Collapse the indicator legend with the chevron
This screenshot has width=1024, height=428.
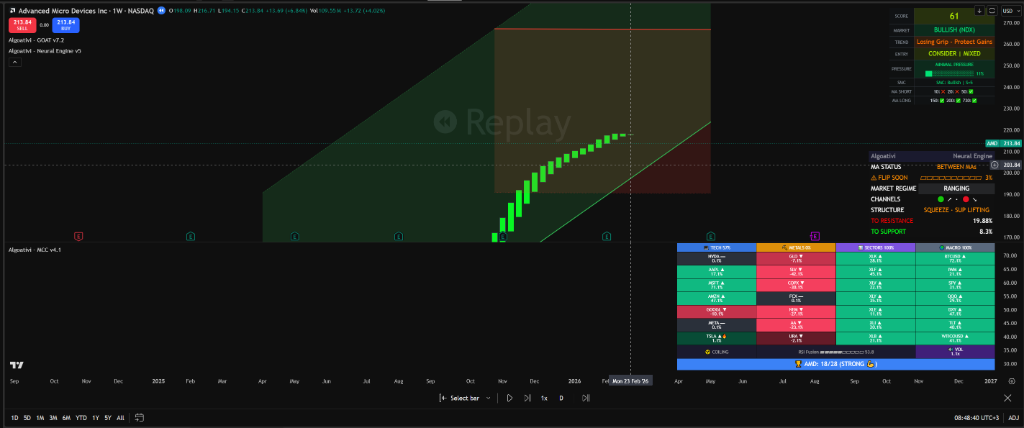[15, 63]
